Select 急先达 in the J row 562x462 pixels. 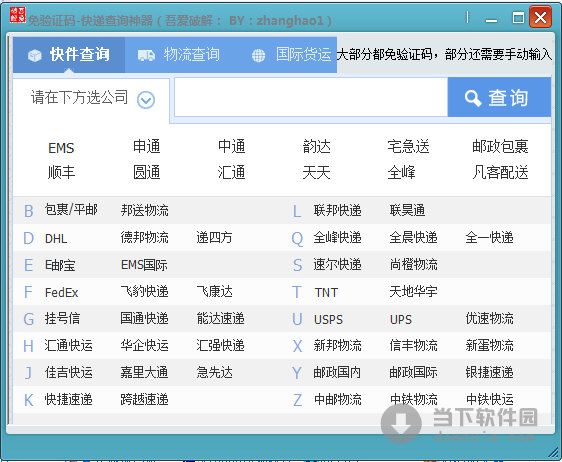[214, 372]
